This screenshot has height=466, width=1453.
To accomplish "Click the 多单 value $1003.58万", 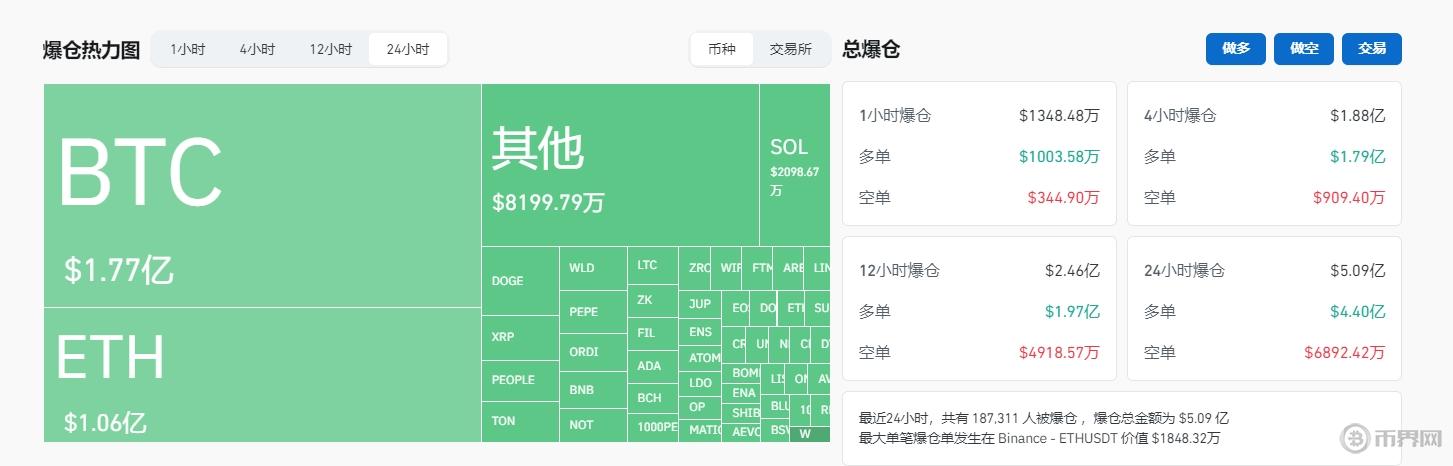I will coord(1059,157).
